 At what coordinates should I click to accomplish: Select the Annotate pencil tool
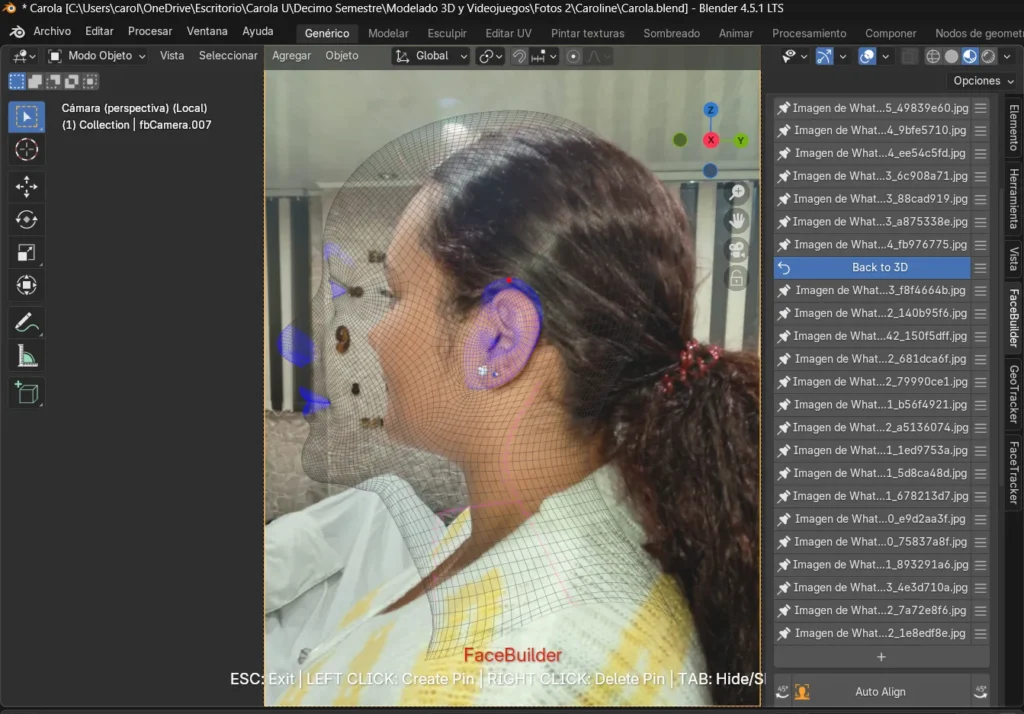[x=27, y=323]
